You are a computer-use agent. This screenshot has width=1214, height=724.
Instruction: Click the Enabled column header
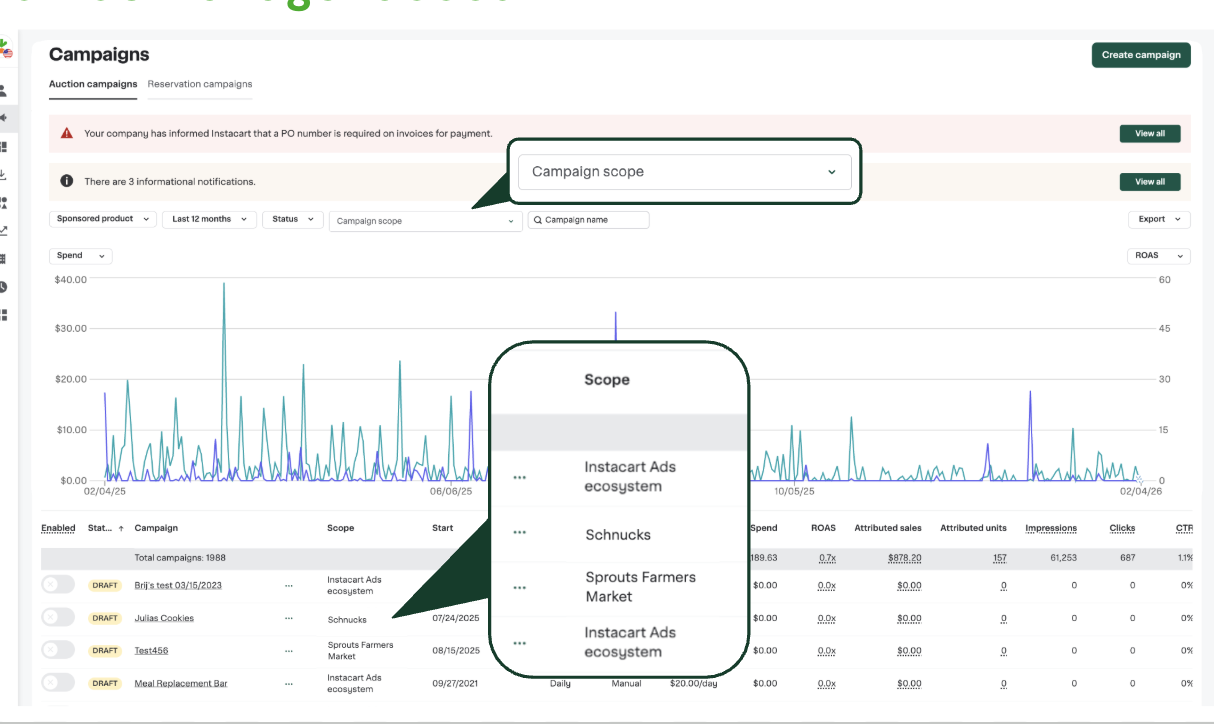pos(58,528)
